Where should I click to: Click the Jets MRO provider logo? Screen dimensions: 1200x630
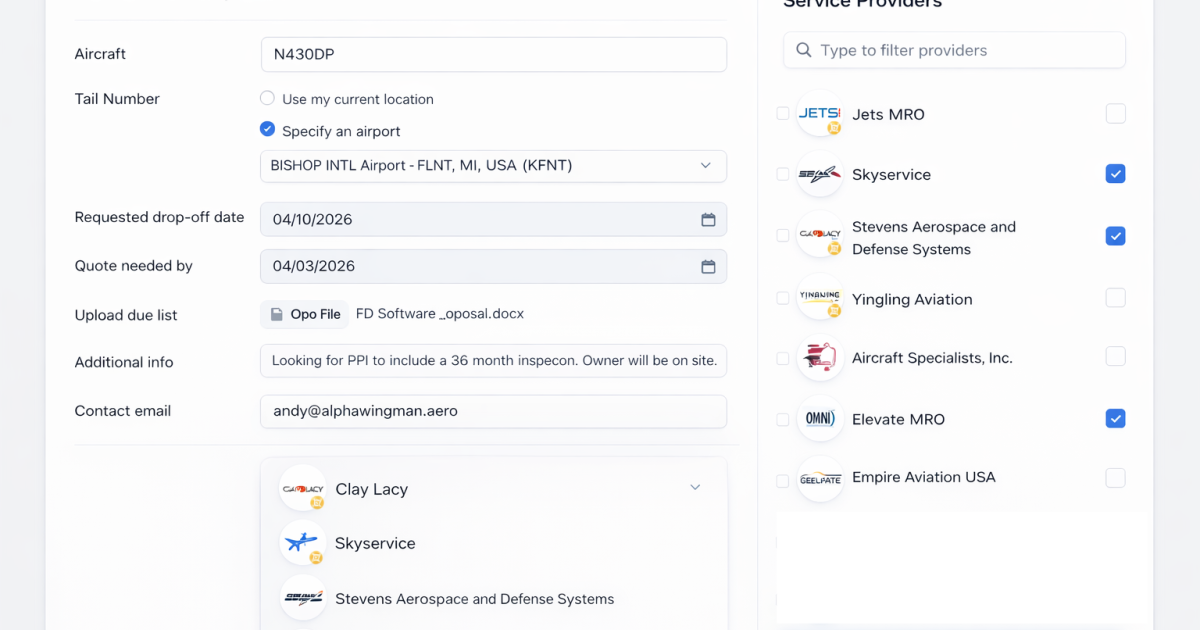(820, 114)
